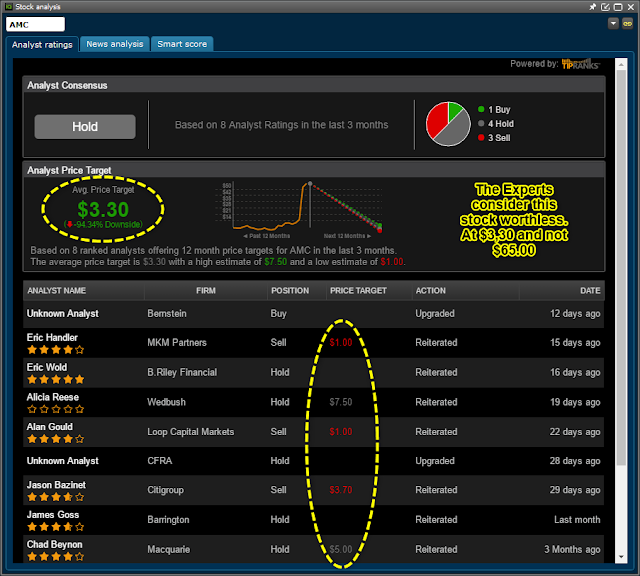Click the B.Riley Financial firm cell
Viewport: 640px width, 576px height.
(182, 372)
